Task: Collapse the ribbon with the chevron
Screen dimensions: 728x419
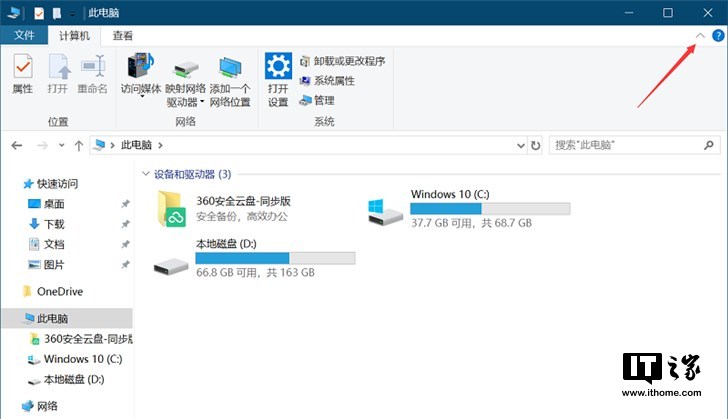Action: pos(700,36)
